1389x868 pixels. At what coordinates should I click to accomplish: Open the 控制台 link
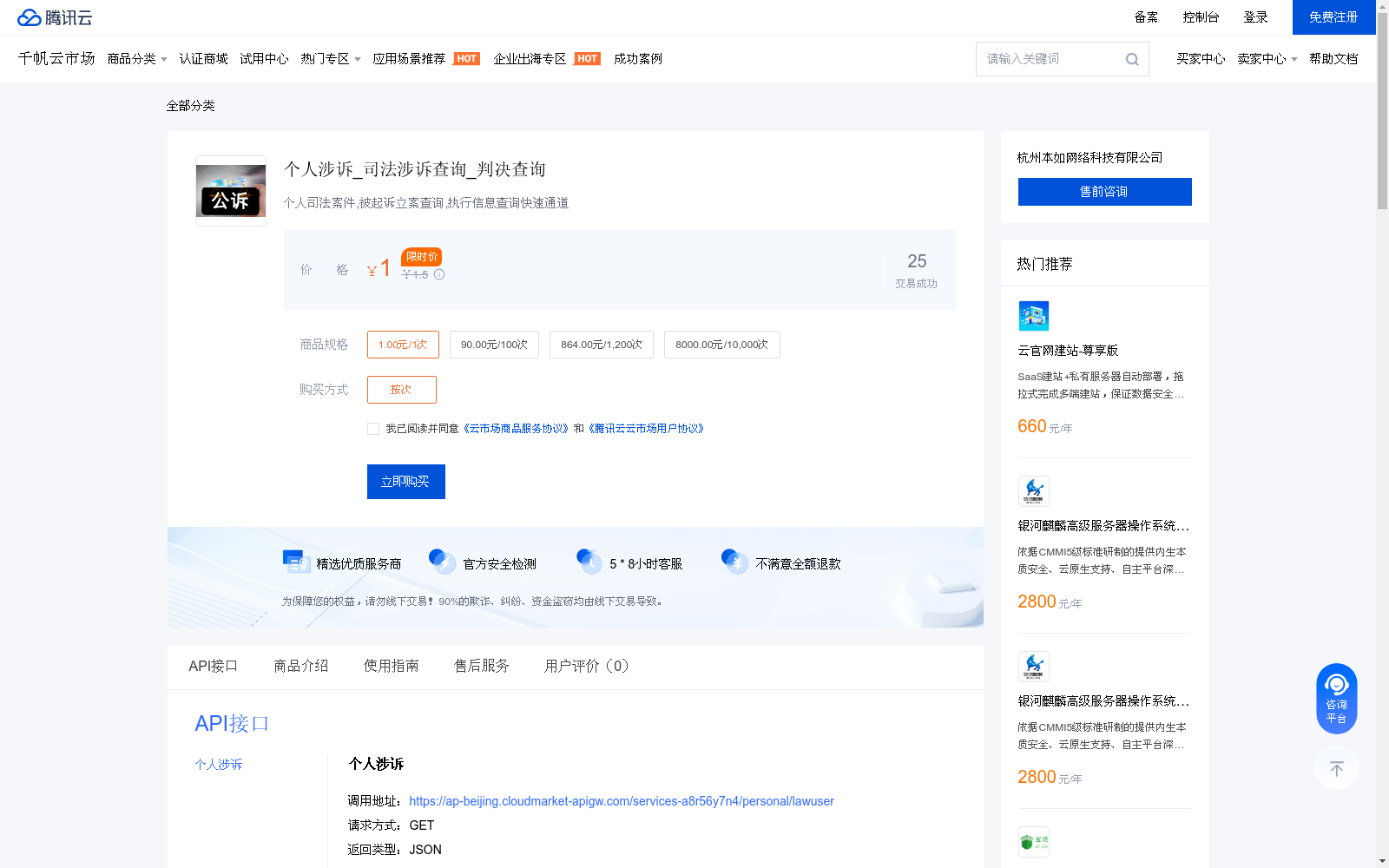tap(1201, 17)
